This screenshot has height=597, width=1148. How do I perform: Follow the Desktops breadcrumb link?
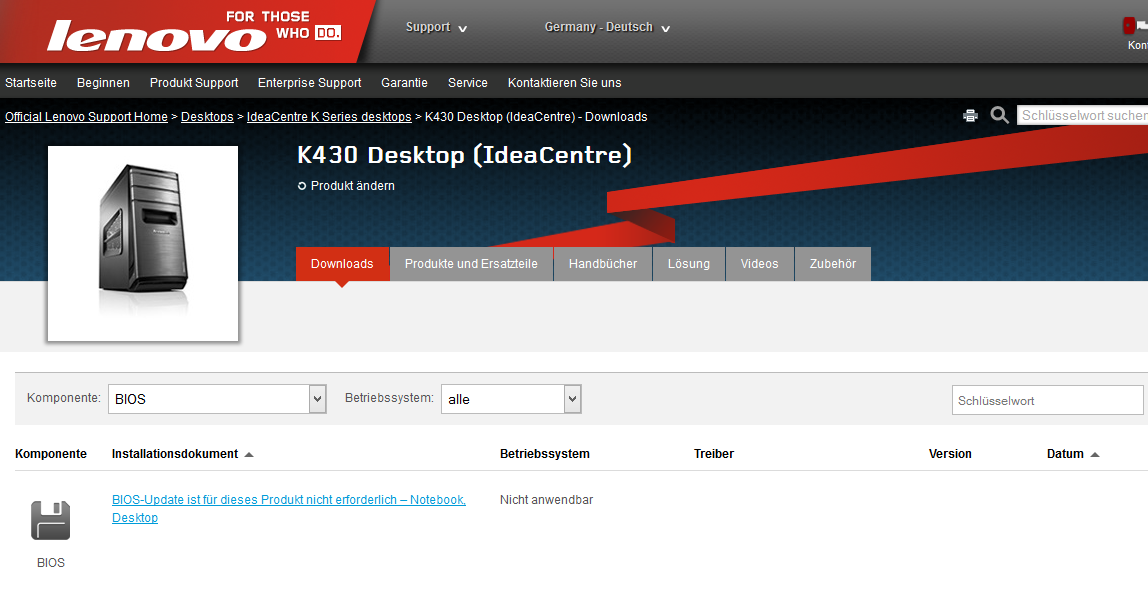point(207,116)
